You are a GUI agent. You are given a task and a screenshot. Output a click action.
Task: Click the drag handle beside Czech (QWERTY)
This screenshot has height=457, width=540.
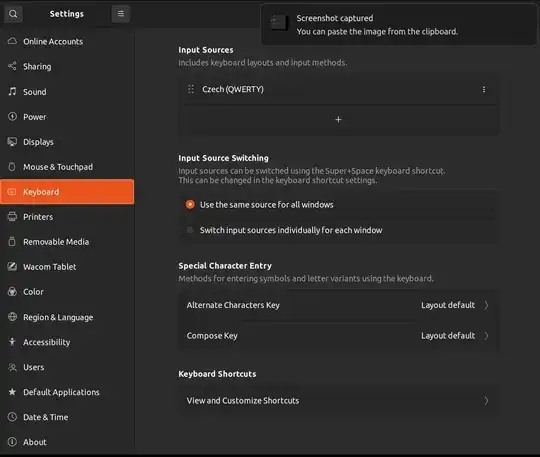[191, 89]
